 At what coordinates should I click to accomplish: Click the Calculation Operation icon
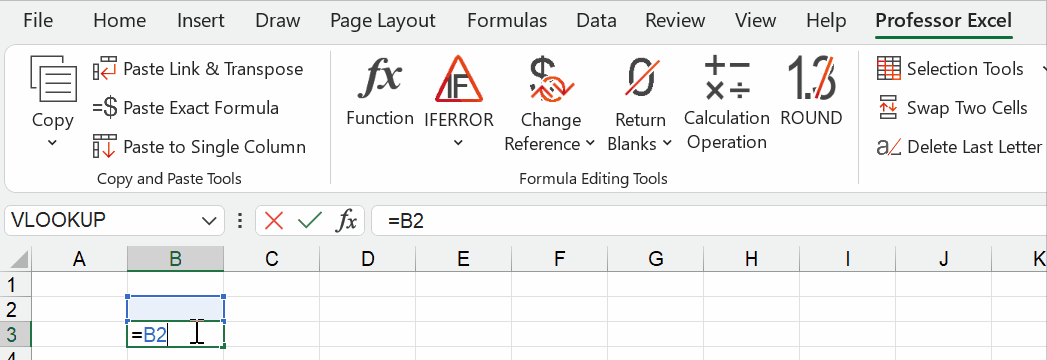point(726,77)
